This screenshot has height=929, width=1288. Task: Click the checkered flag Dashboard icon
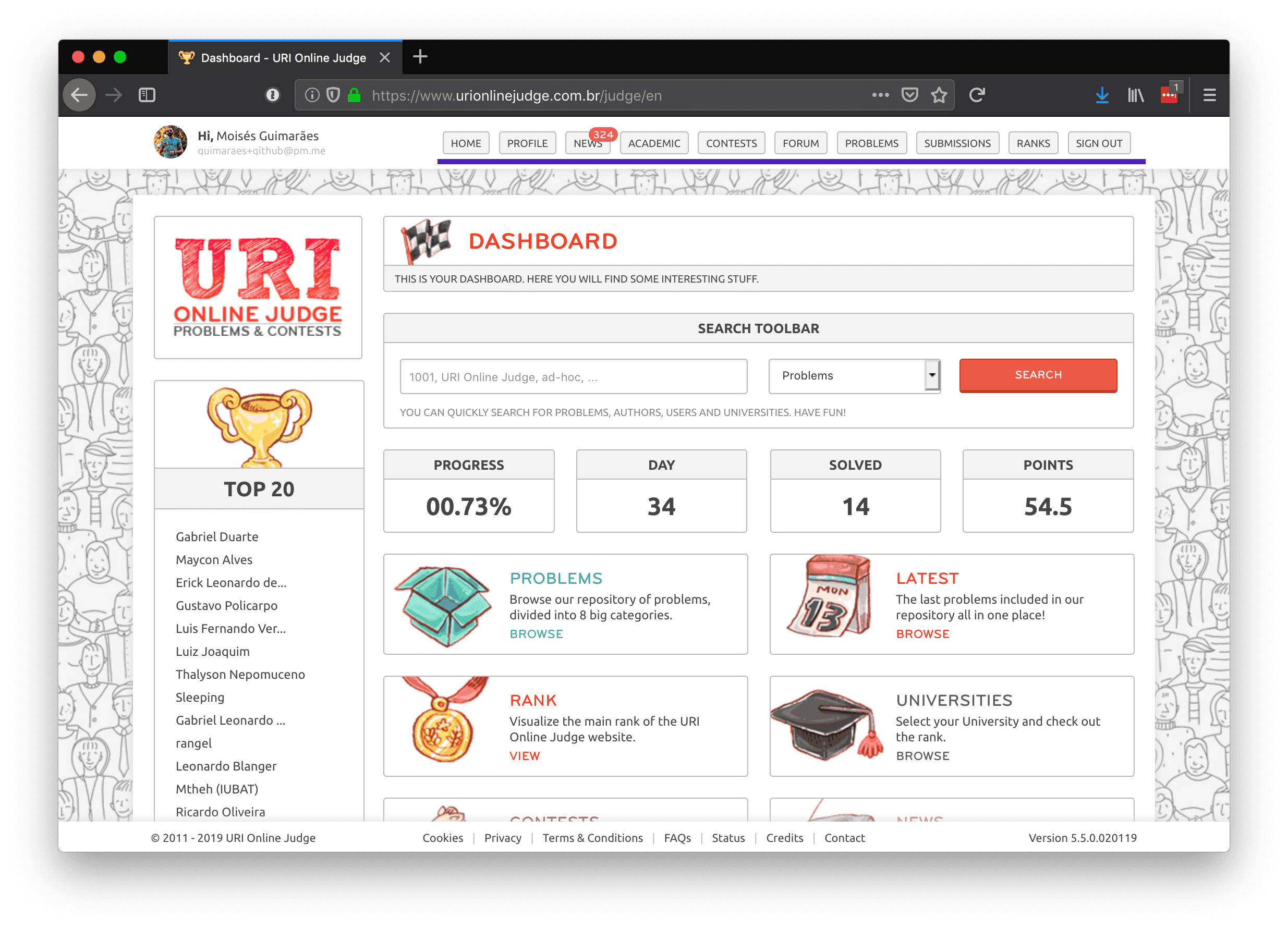click(x=426, y=241)
